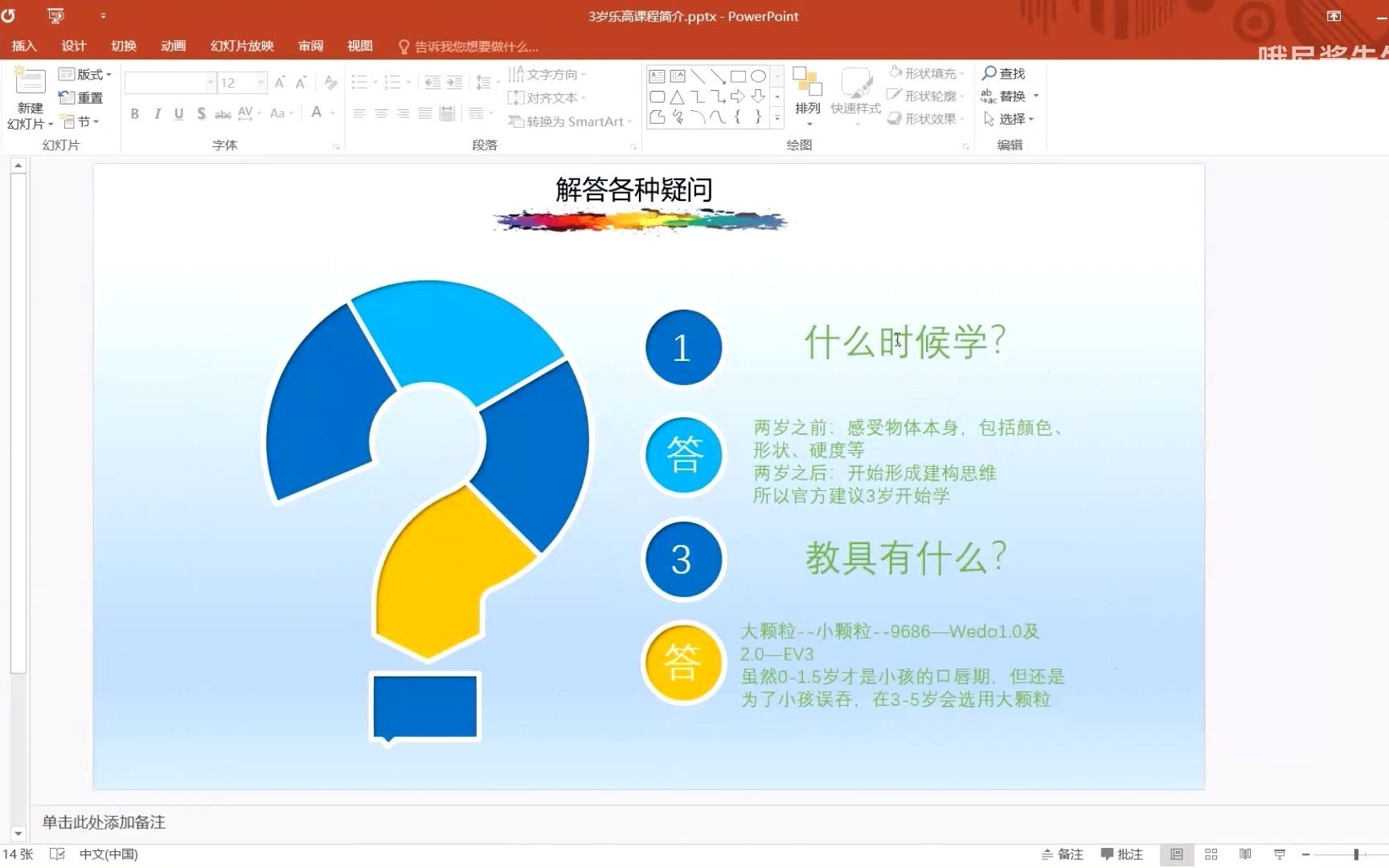Screen dimensions: 1389x868
Task: Switch to the Insert (插入) ribbon tab
Action: tap(24, 46)
